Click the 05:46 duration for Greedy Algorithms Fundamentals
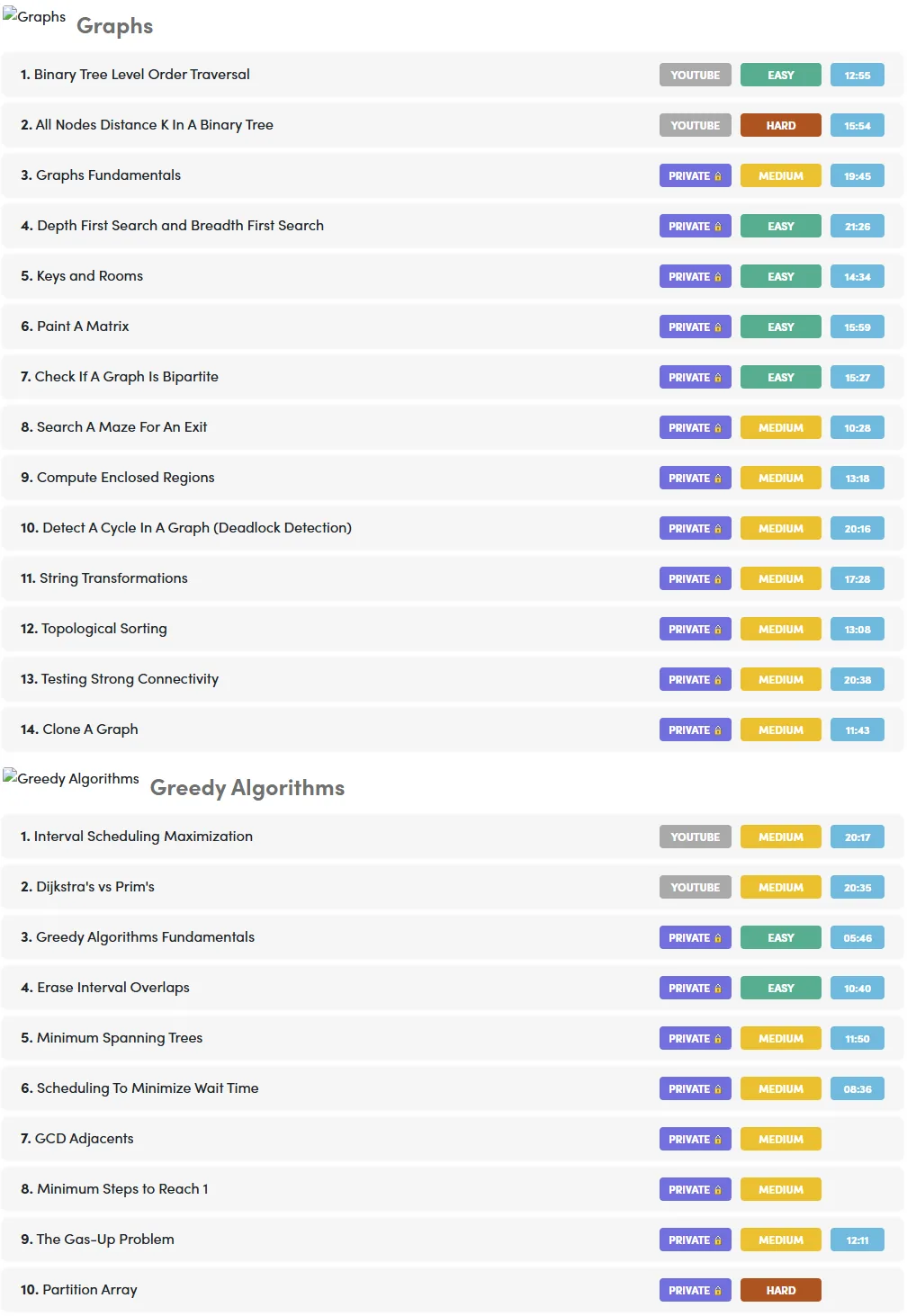The image size is (907, 1316). pyautogui.click(x=857, y=938)
